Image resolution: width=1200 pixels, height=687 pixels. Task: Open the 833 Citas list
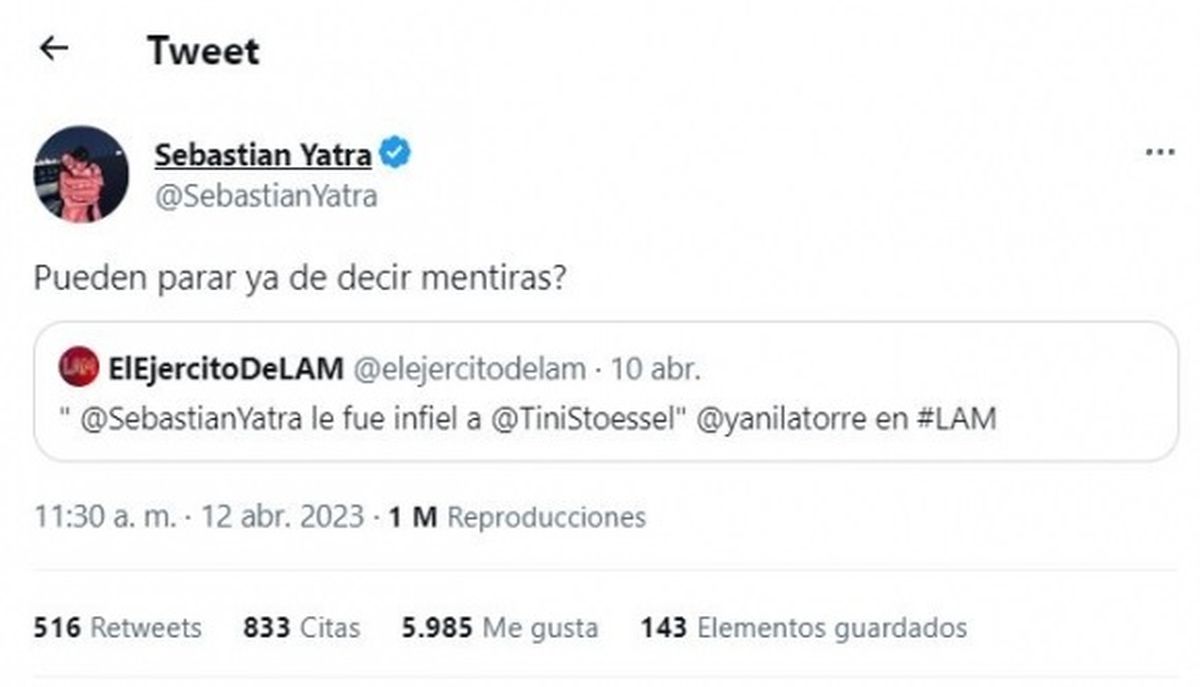[301, 627]
